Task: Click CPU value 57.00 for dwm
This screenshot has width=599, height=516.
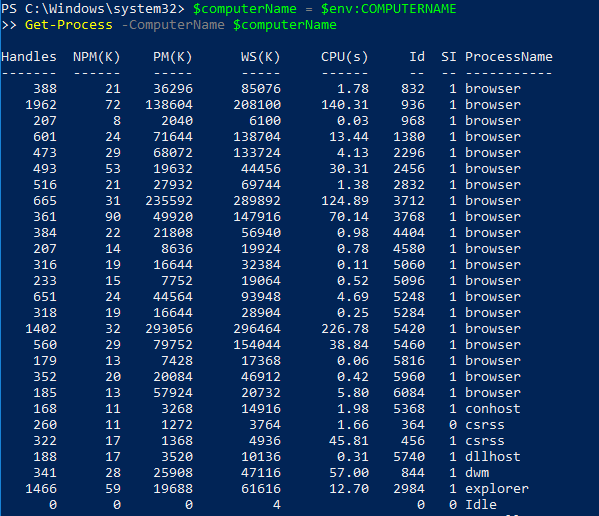Action: click(x=349, y=473)
